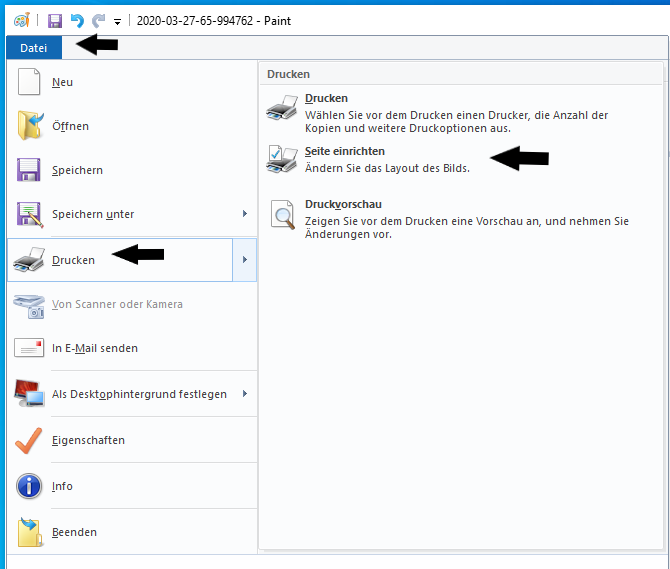Expand the Speichern unter submenu arrow
The height and width of the screenshot is (569, 670).
245,214
